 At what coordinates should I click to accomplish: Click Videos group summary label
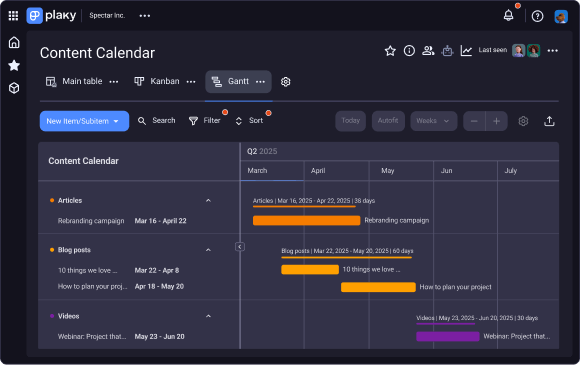point(477,318)
